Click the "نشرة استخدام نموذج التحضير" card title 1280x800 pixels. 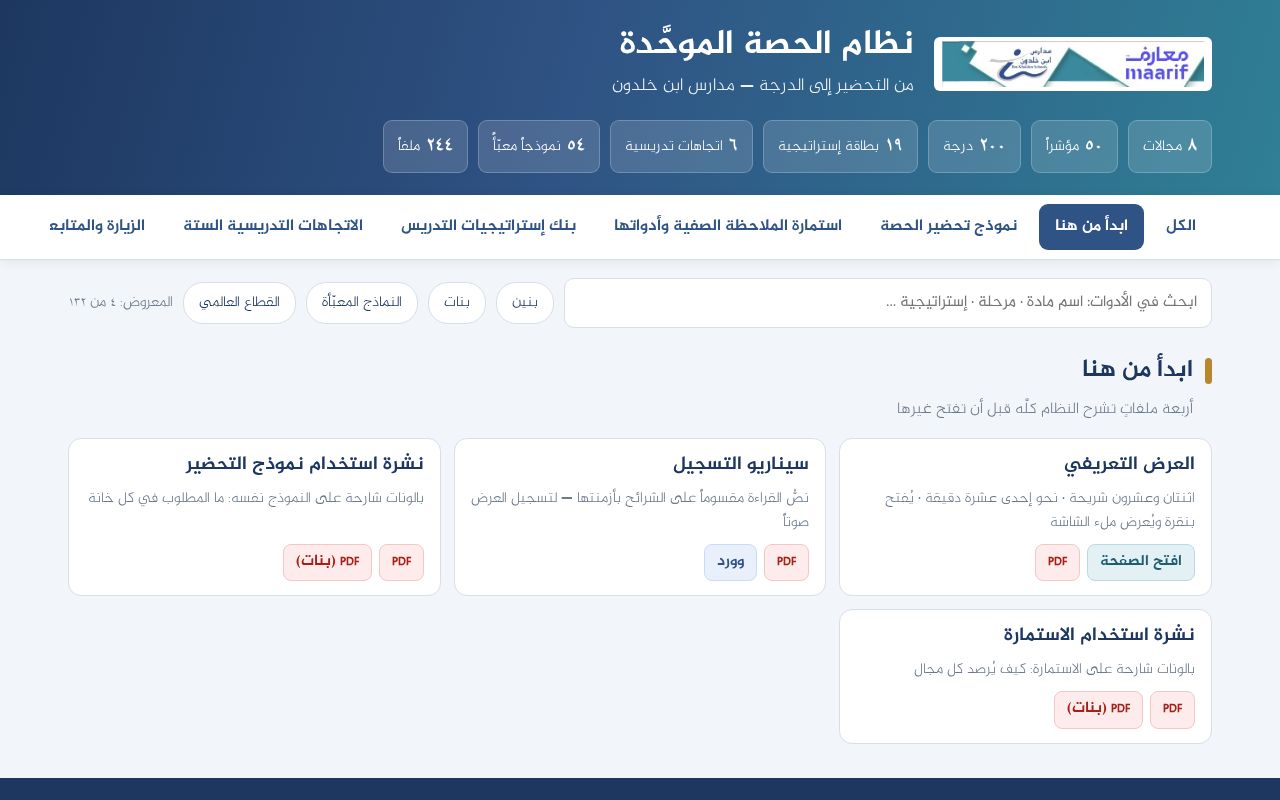(x=305, y=464)
